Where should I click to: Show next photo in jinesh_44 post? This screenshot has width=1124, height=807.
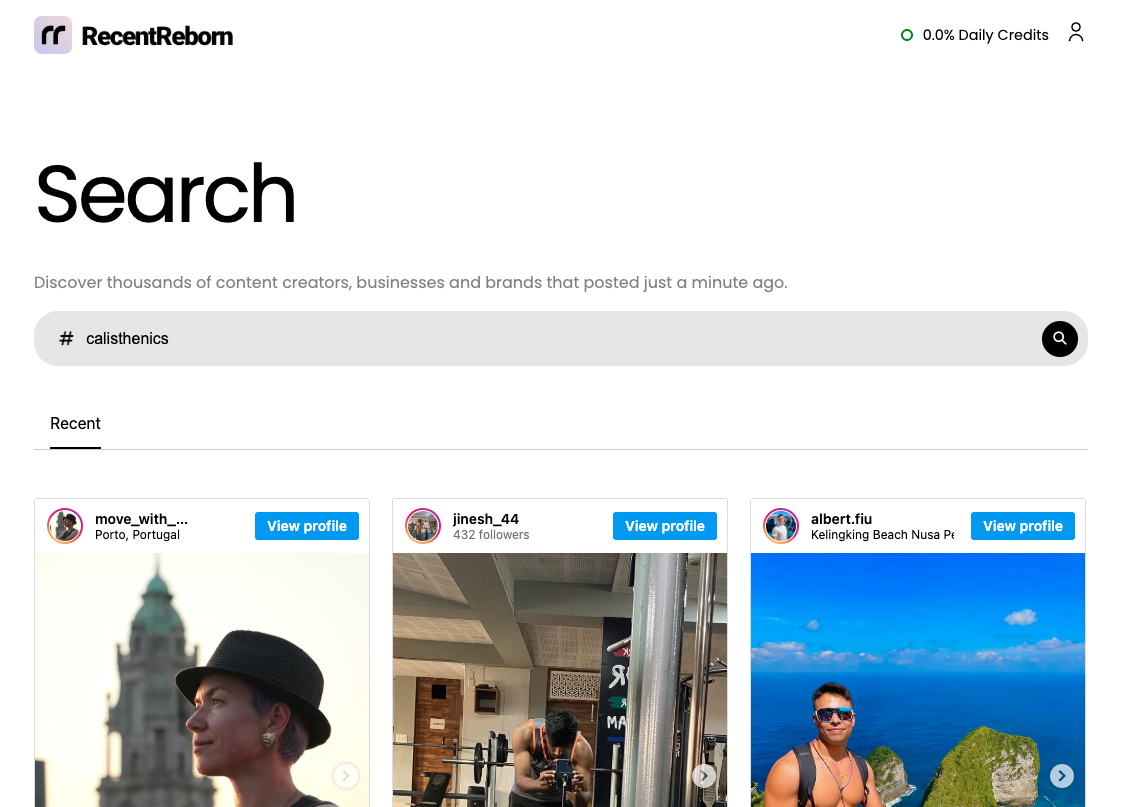coord(704,776)
